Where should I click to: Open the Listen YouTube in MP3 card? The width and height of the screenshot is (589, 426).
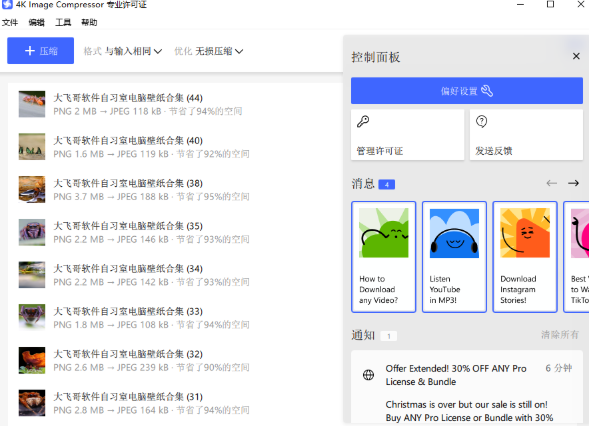click(454, 257)
